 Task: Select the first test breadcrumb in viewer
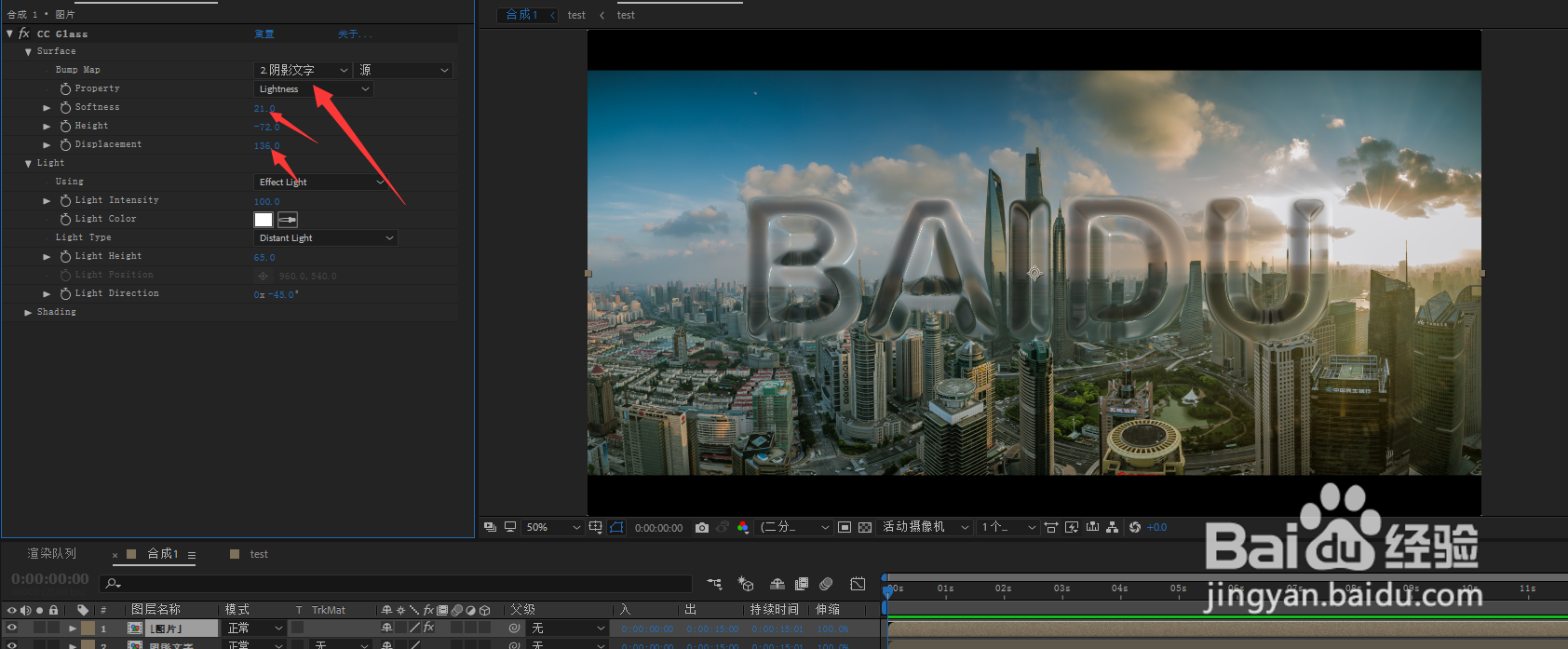[x=576, y=15]
